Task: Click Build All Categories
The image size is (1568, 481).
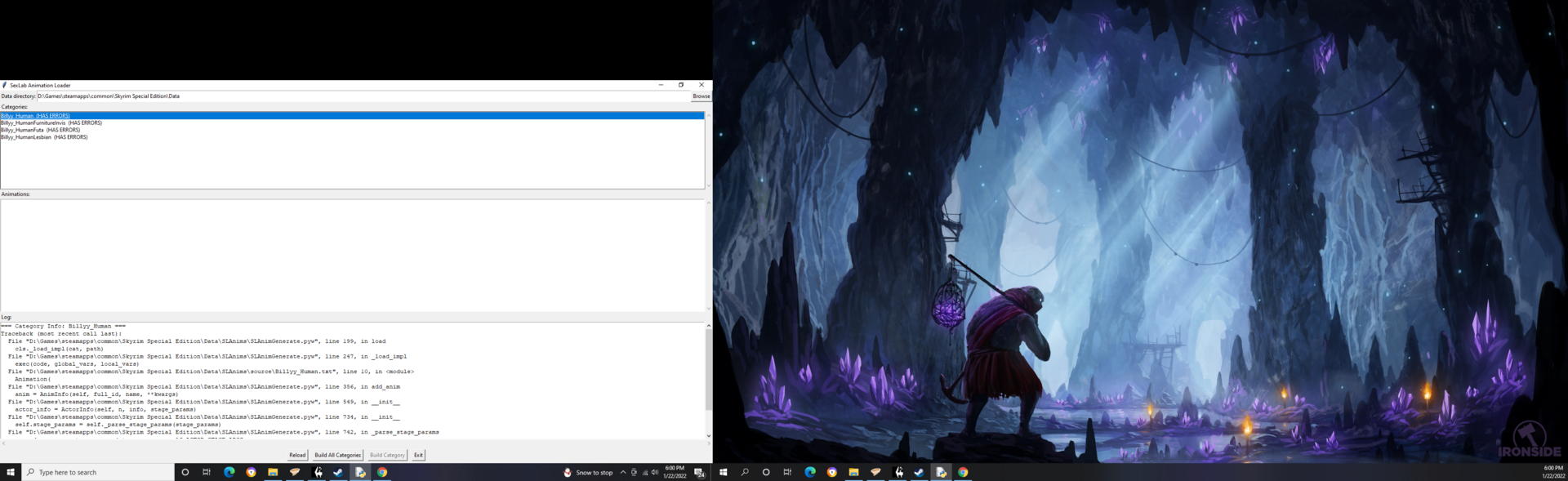Action: (337, 455)
